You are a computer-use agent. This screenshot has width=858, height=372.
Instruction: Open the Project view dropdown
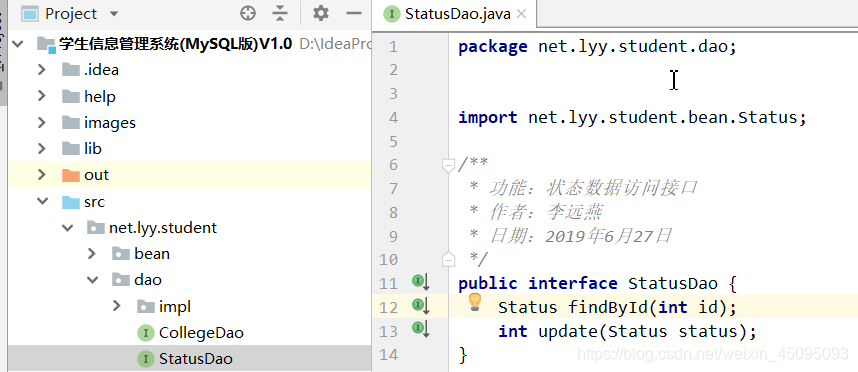pyautogui.click(x=114, y=14)
